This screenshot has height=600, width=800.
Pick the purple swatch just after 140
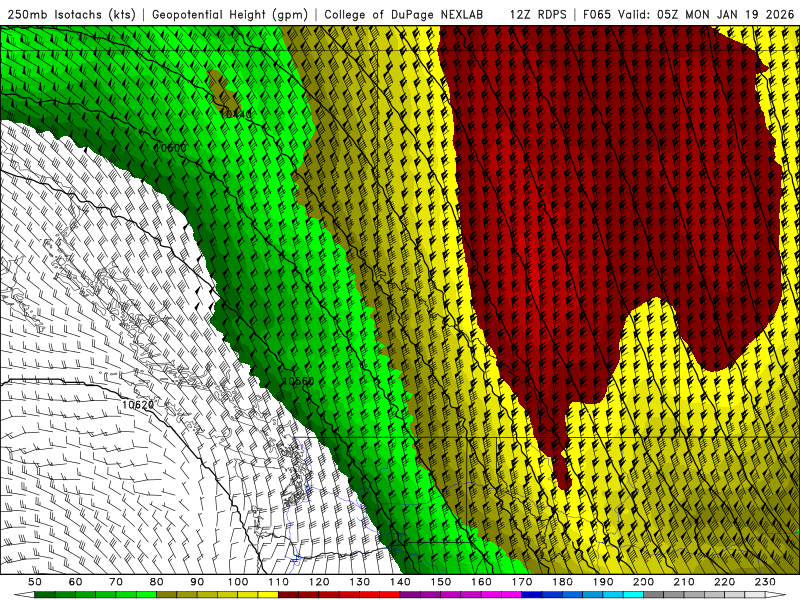411,595
